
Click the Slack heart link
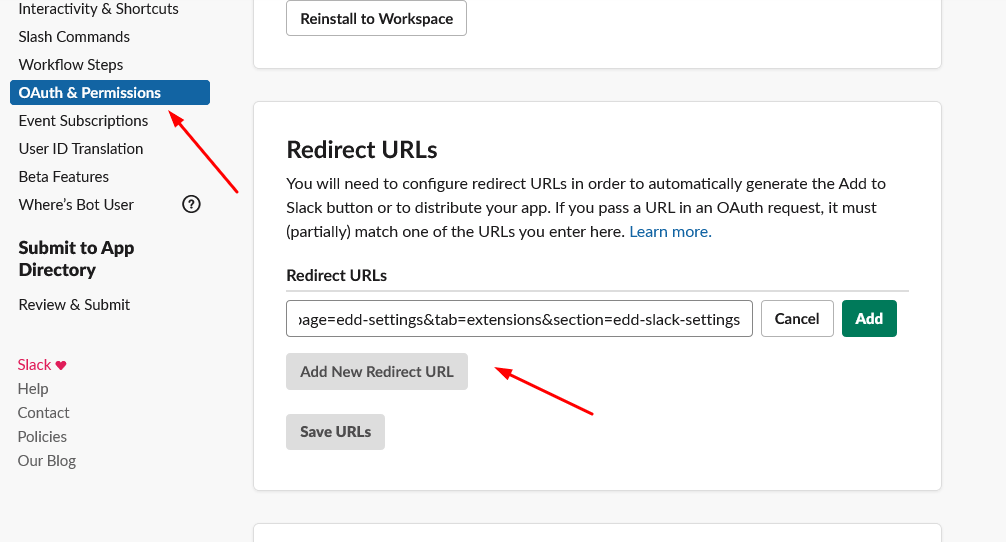click(42, 365)
